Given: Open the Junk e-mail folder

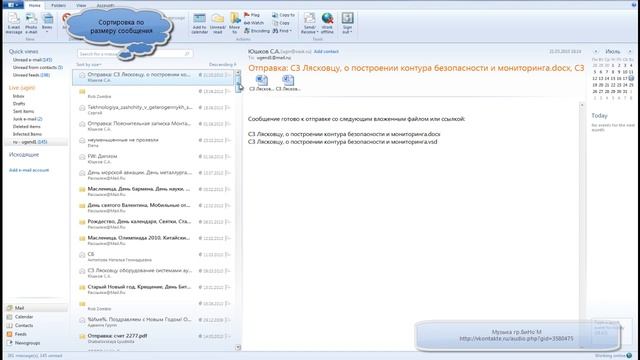Looking at the screenshot, I should point(27,119).
